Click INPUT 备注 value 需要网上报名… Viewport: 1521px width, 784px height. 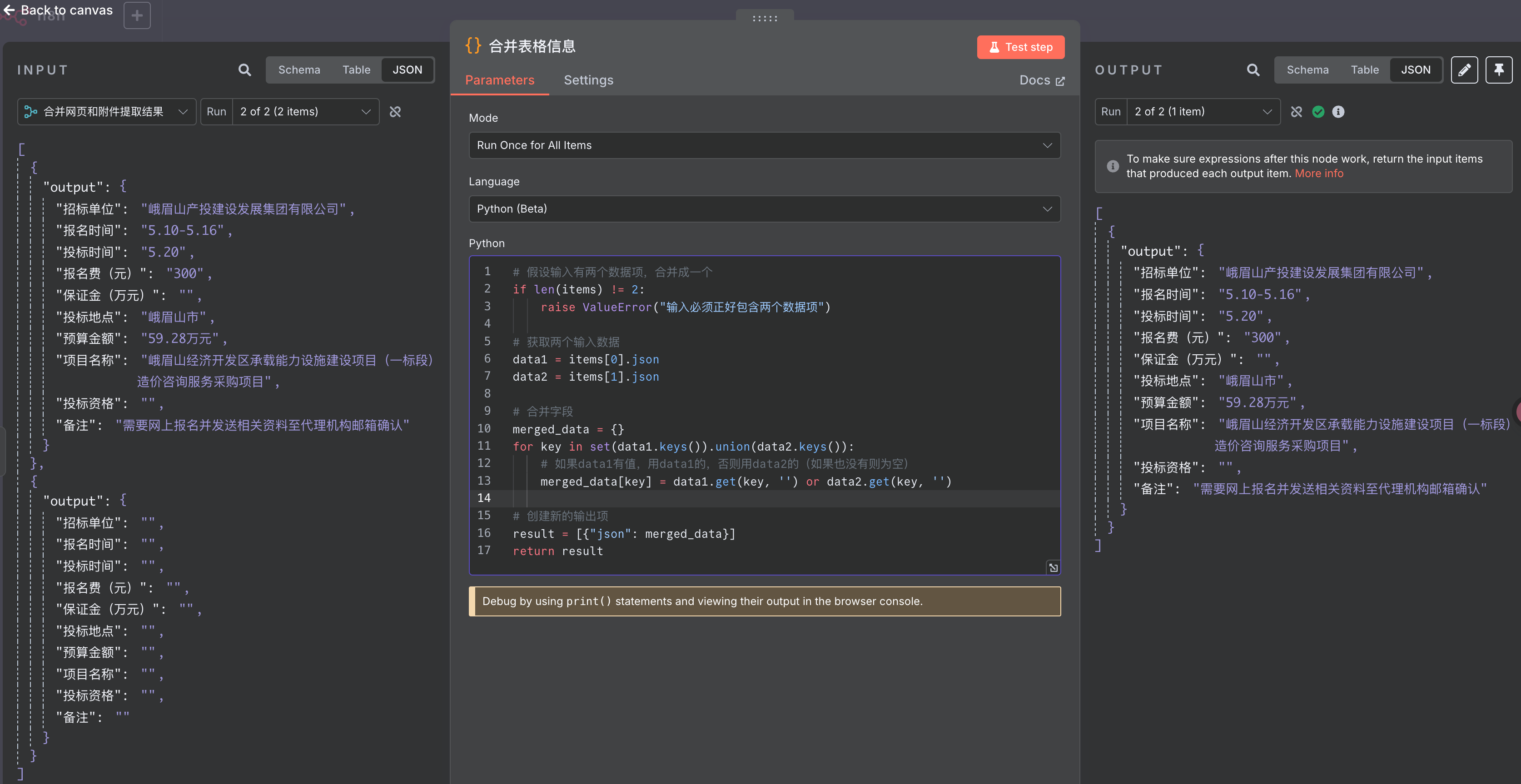[262, 425]
